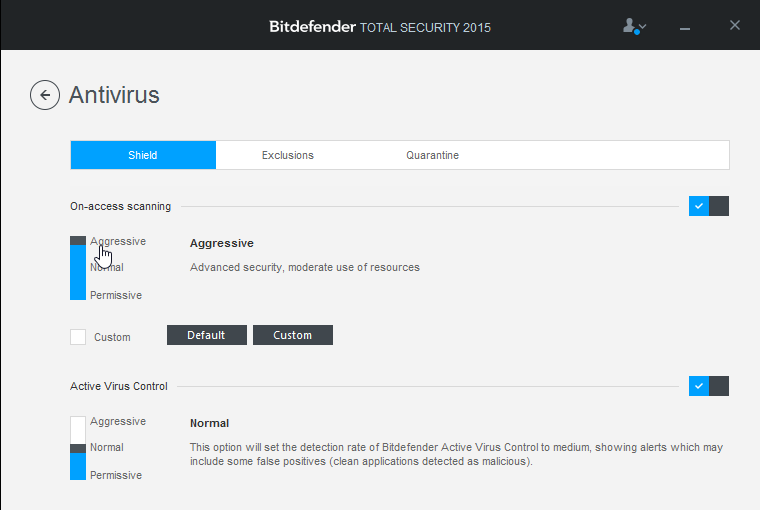Screen dimensions: 760x510
Task: Minimize the Bitdefender window
Action: pyautogui.click(x=685, y=27)
